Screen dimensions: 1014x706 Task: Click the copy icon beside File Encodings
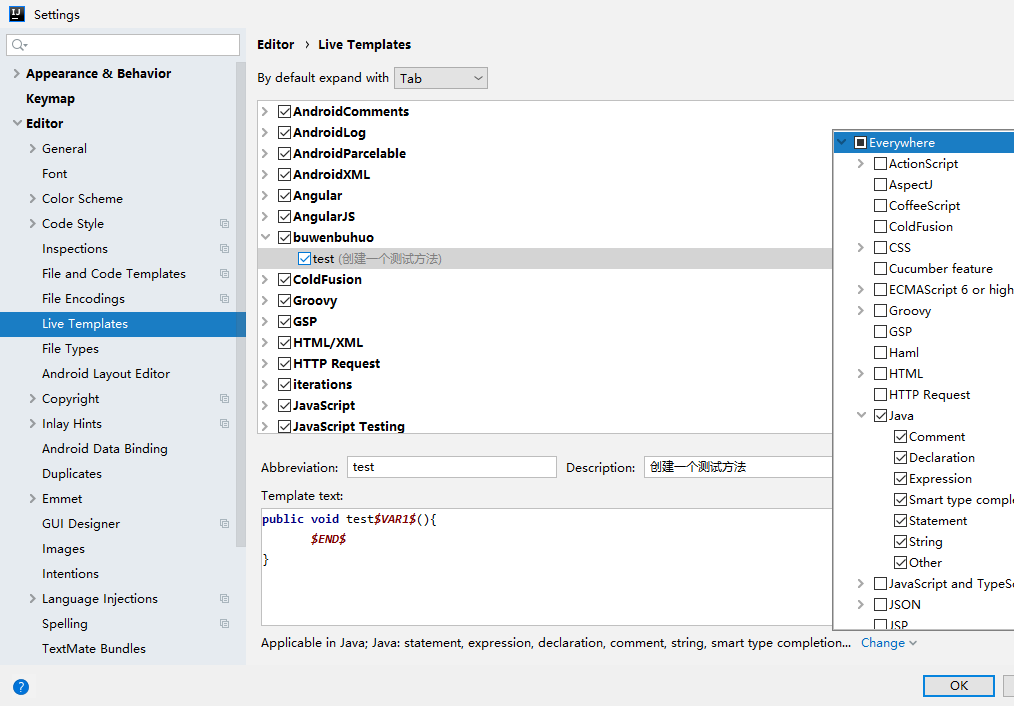coord(224,299)
